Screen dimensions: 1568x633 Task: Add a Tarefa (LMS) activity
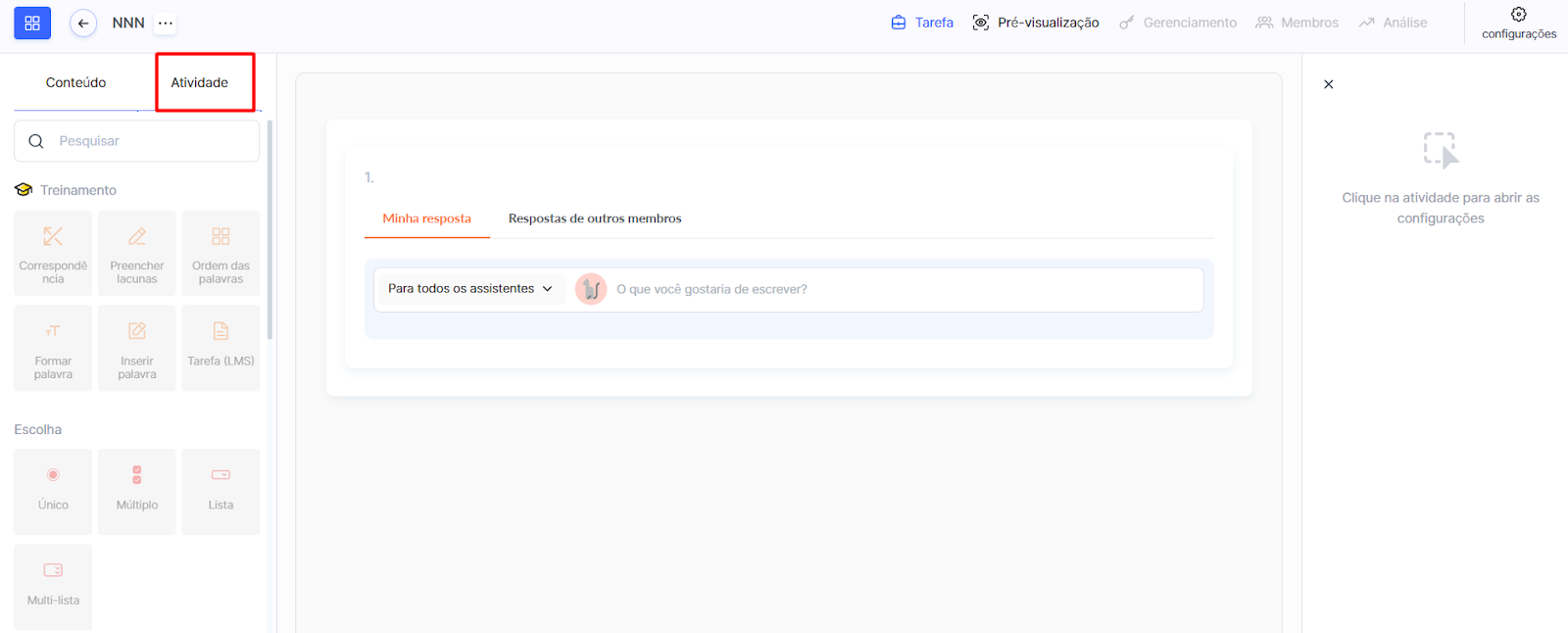click(220, 348)
